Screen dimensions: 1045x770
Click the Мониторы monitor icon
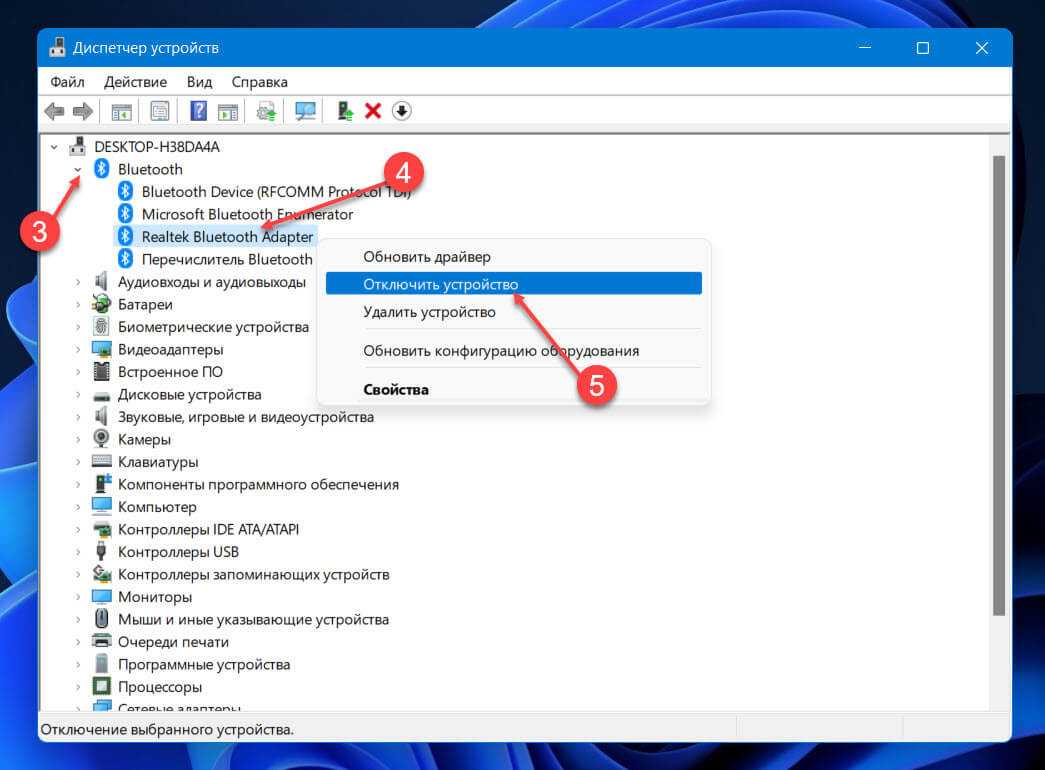coord(101,597)
